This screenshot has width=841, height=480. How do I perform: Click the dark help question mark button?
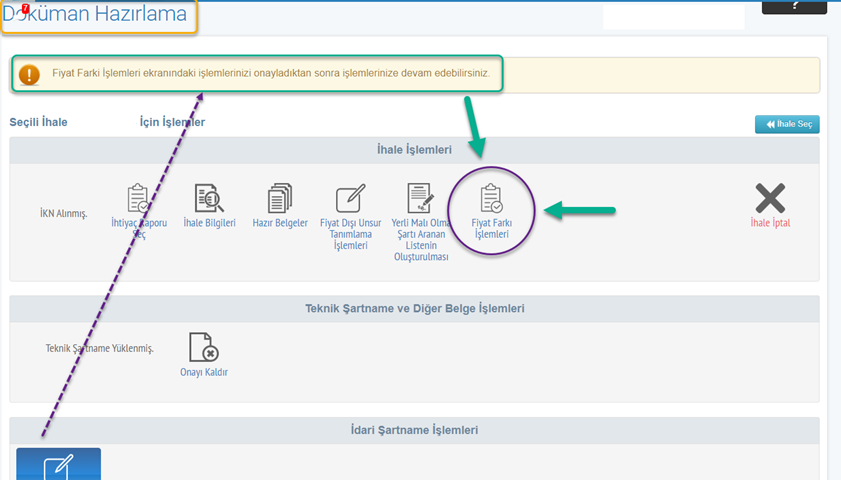(x=794, y=6)
